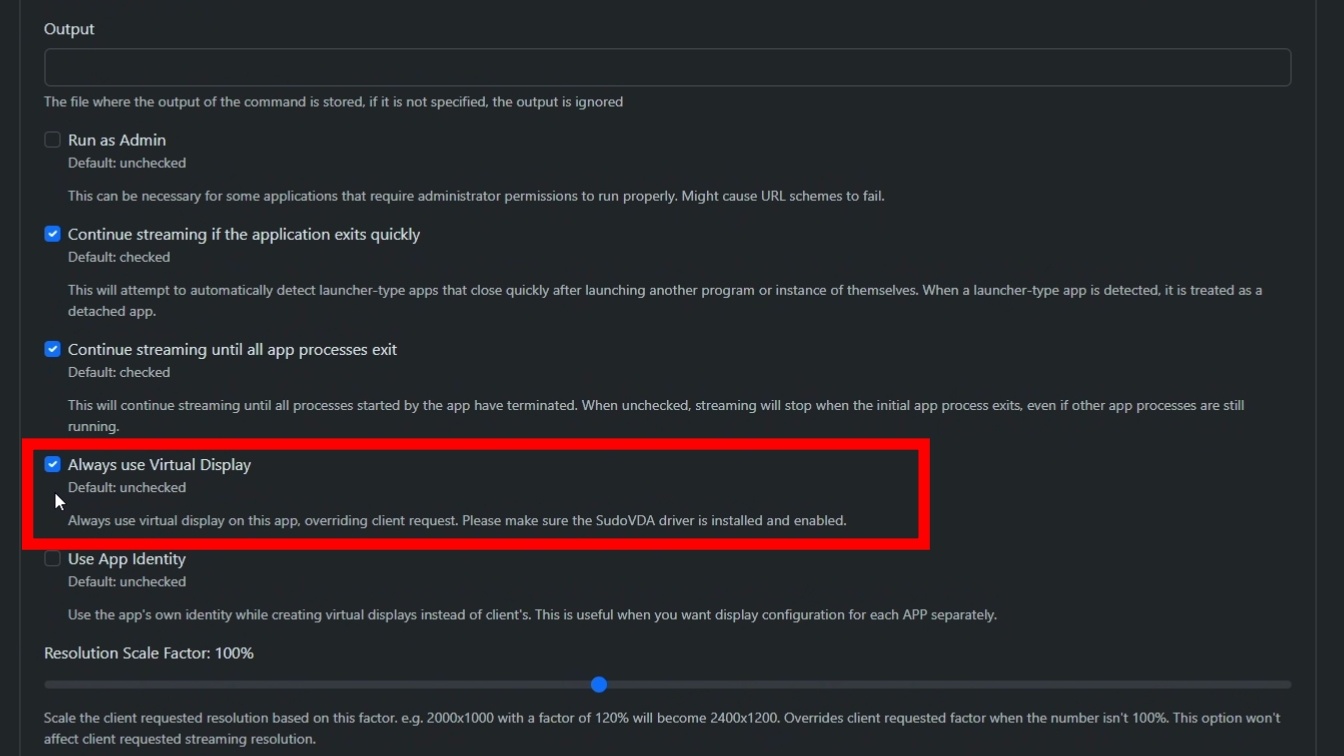Click the "Use App Identity" label text

pos(127,559)
